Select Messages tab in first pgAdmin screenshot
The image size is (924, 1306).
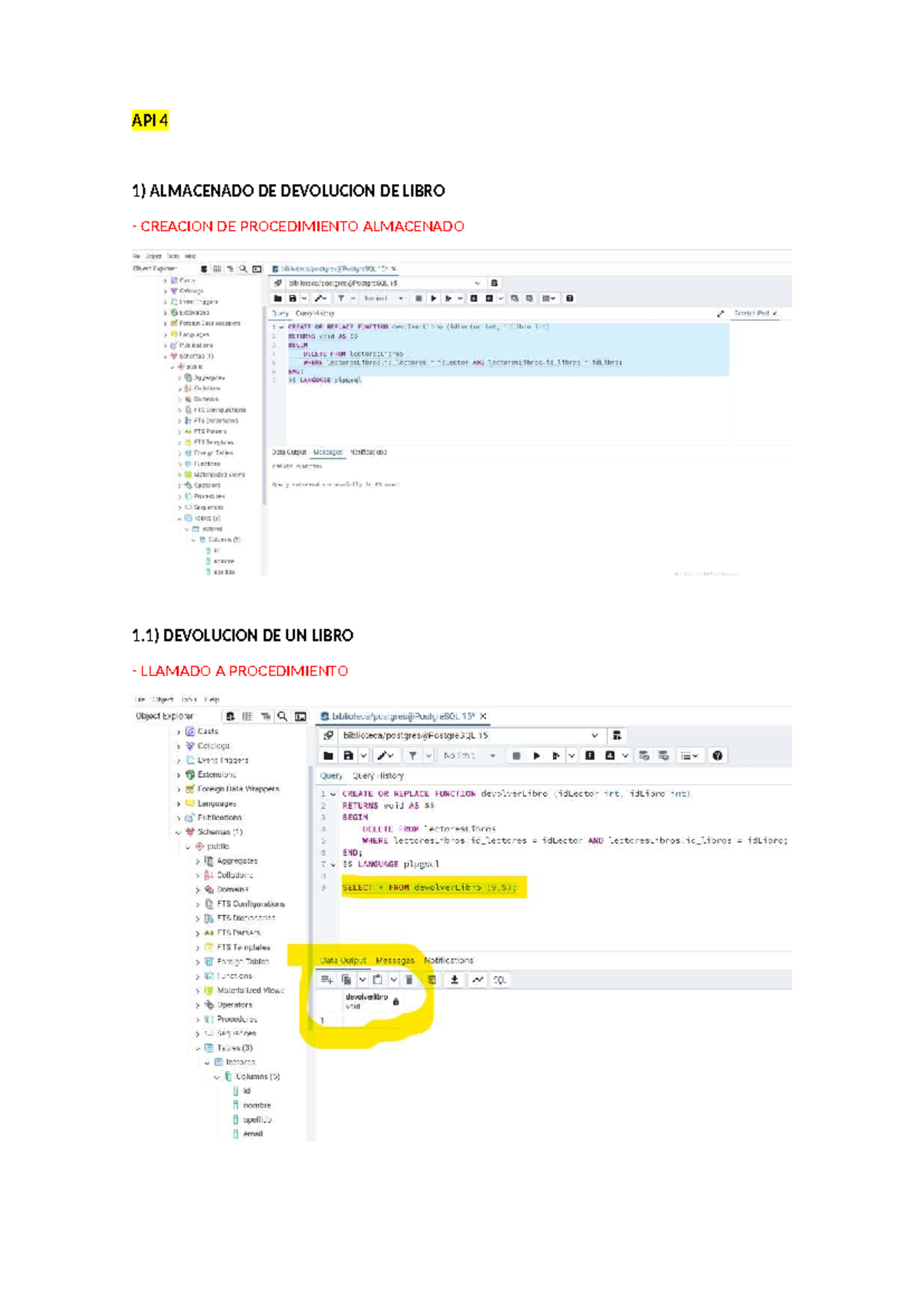[328, 452]
